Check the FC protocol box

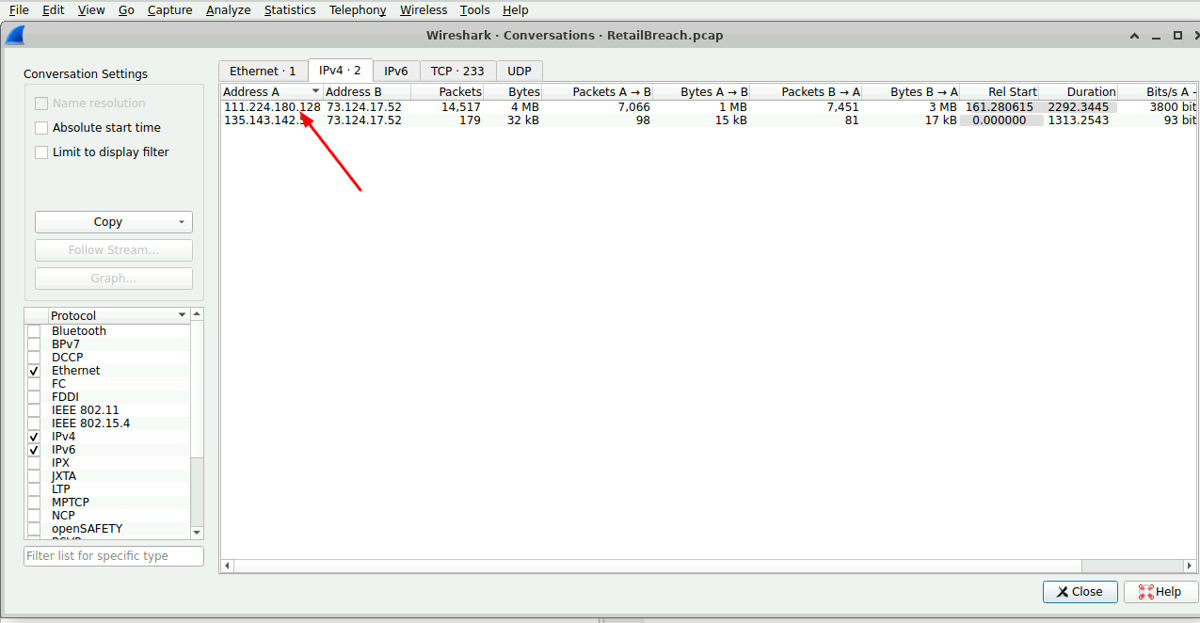[34, 384]
